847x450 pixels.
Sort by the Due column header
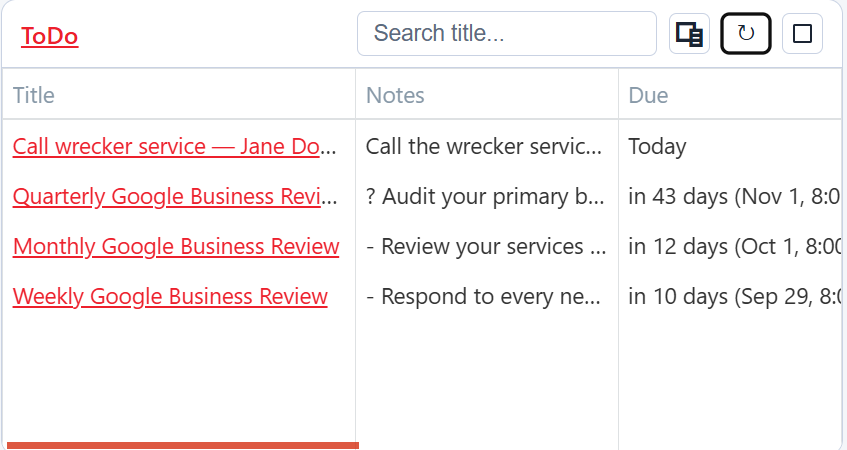pos(648,96)
